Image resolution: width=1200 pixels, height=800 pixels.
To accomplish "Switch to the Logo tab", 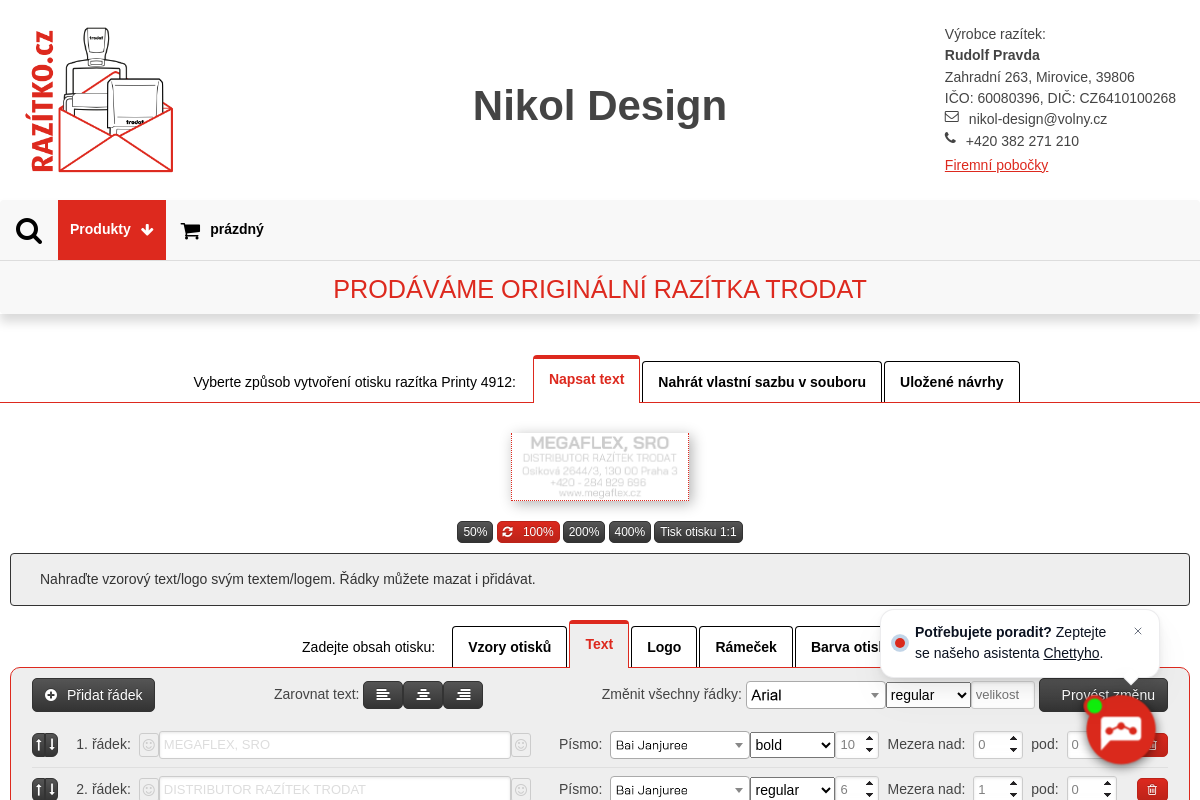I will [x=664, y=647].
